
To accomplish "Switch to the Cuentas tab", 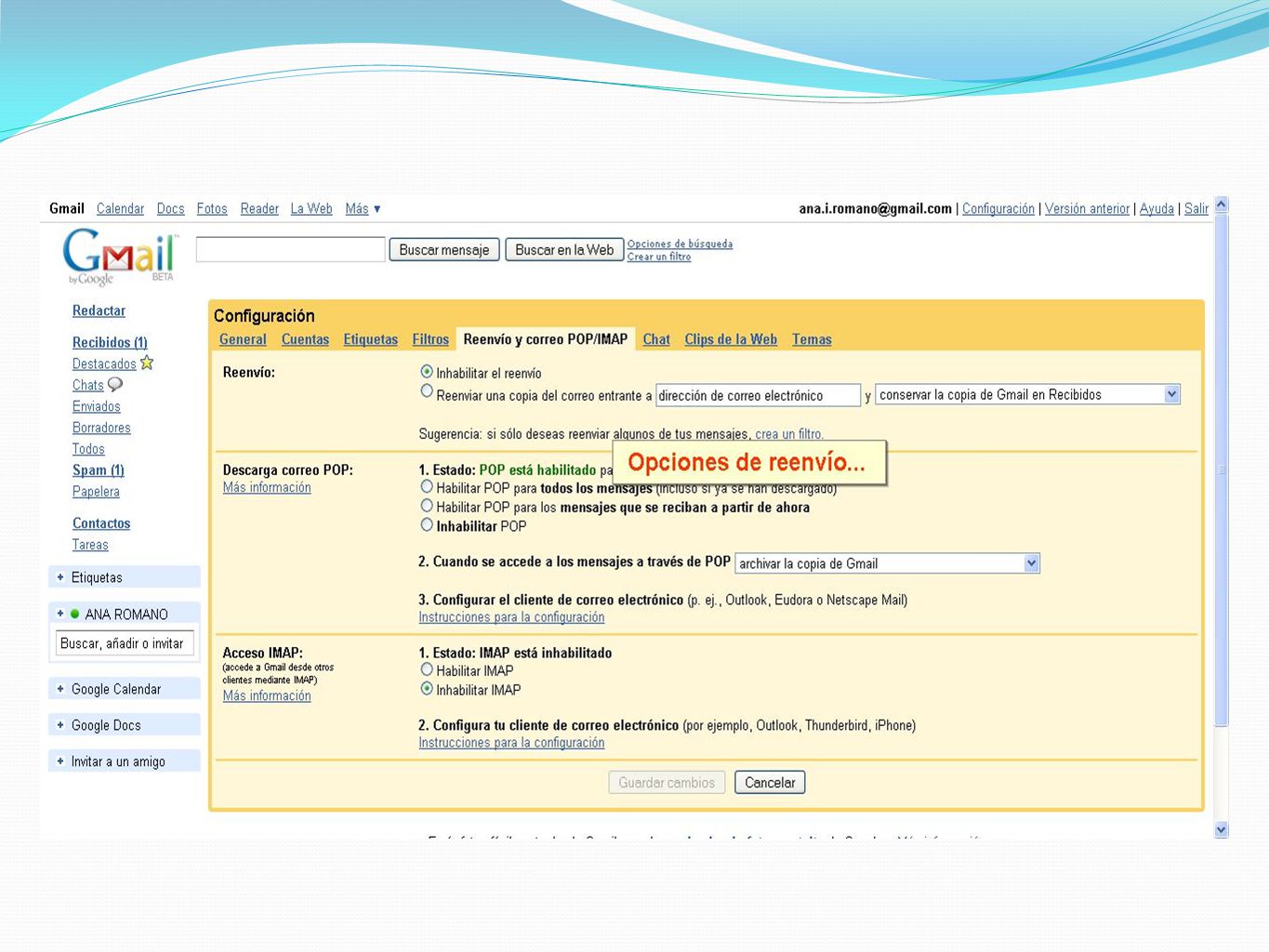I will [305, 339].
